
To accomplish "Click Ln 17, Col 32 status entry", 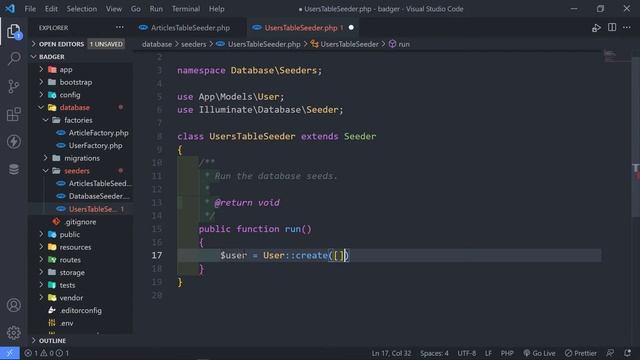I will coord(391,353).
